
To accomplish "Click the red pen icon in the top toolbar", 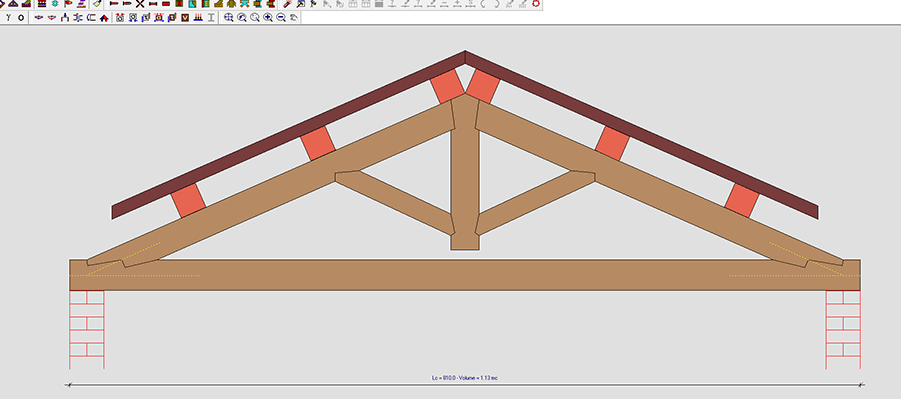I will point(287,3).
